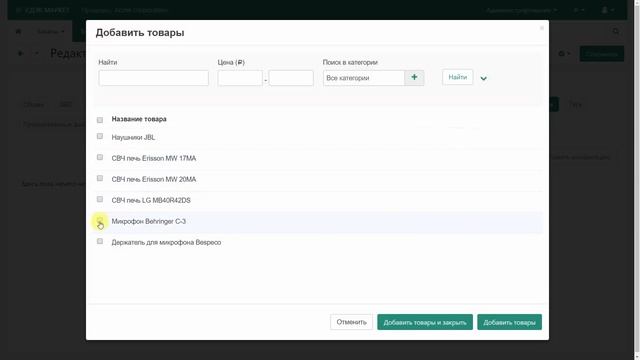This screenshot has width=640, height=360.
Task: Focus the maximum price field
Action: coord(291,78)
